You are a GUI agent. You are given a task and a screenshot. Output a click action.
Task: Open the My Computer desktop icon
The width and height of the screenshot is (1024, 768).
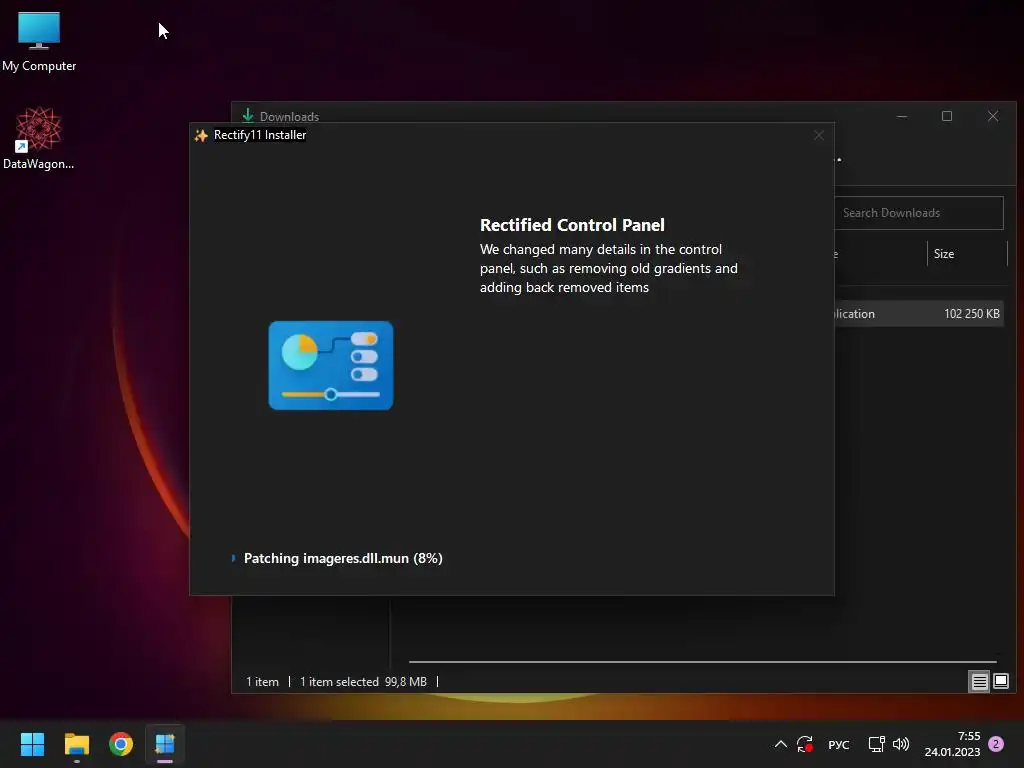(x=39, y=41)
